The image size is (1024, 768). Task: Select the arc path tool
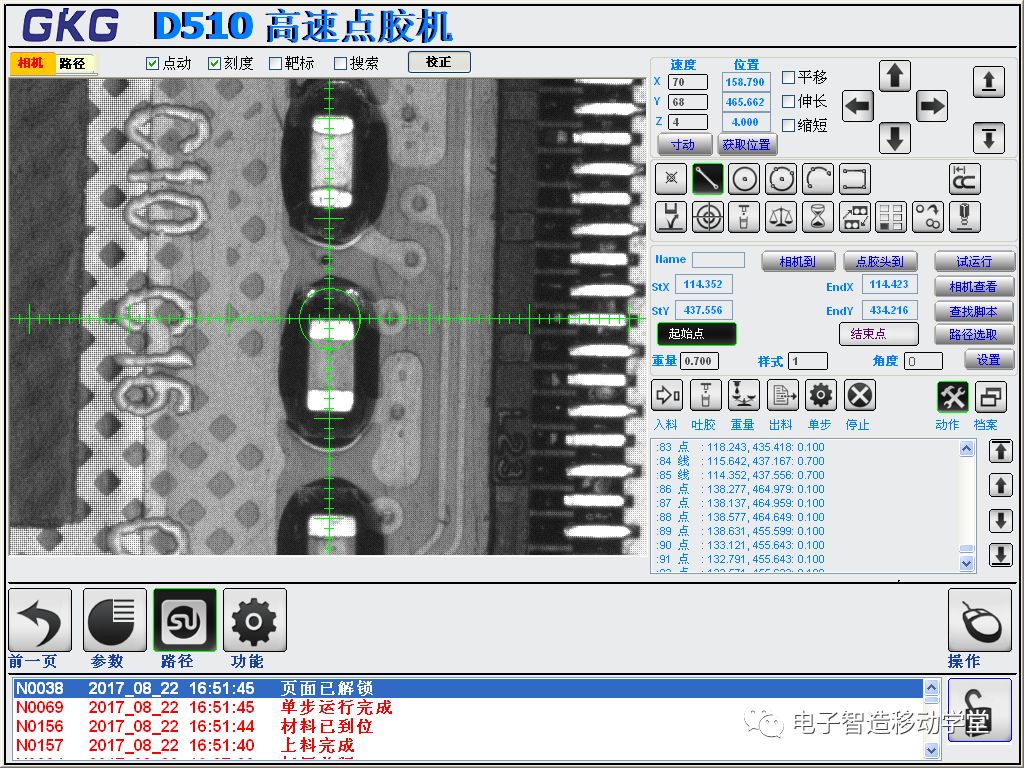coord(818,178)
